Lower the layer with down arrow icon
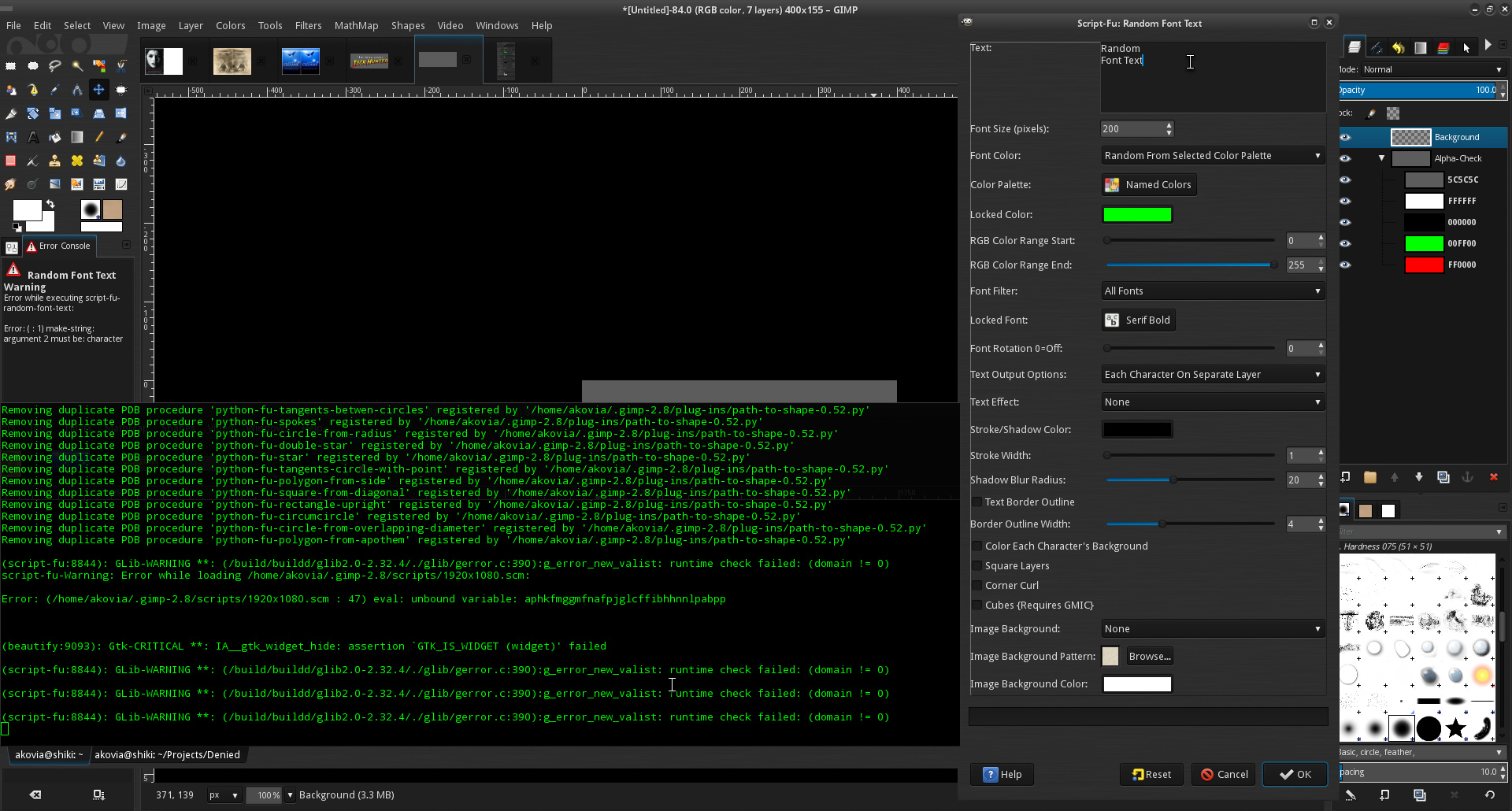The width and height of the screenshot is (1512, 811). (x=1419, y=477)
